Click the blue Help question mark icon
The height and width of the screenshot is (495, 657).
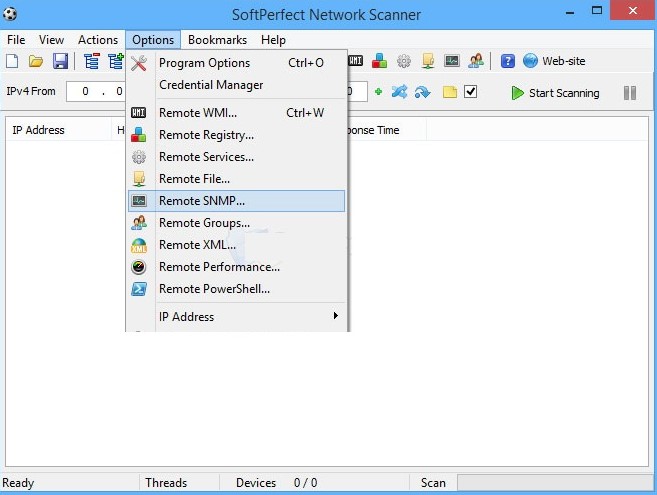507,61
